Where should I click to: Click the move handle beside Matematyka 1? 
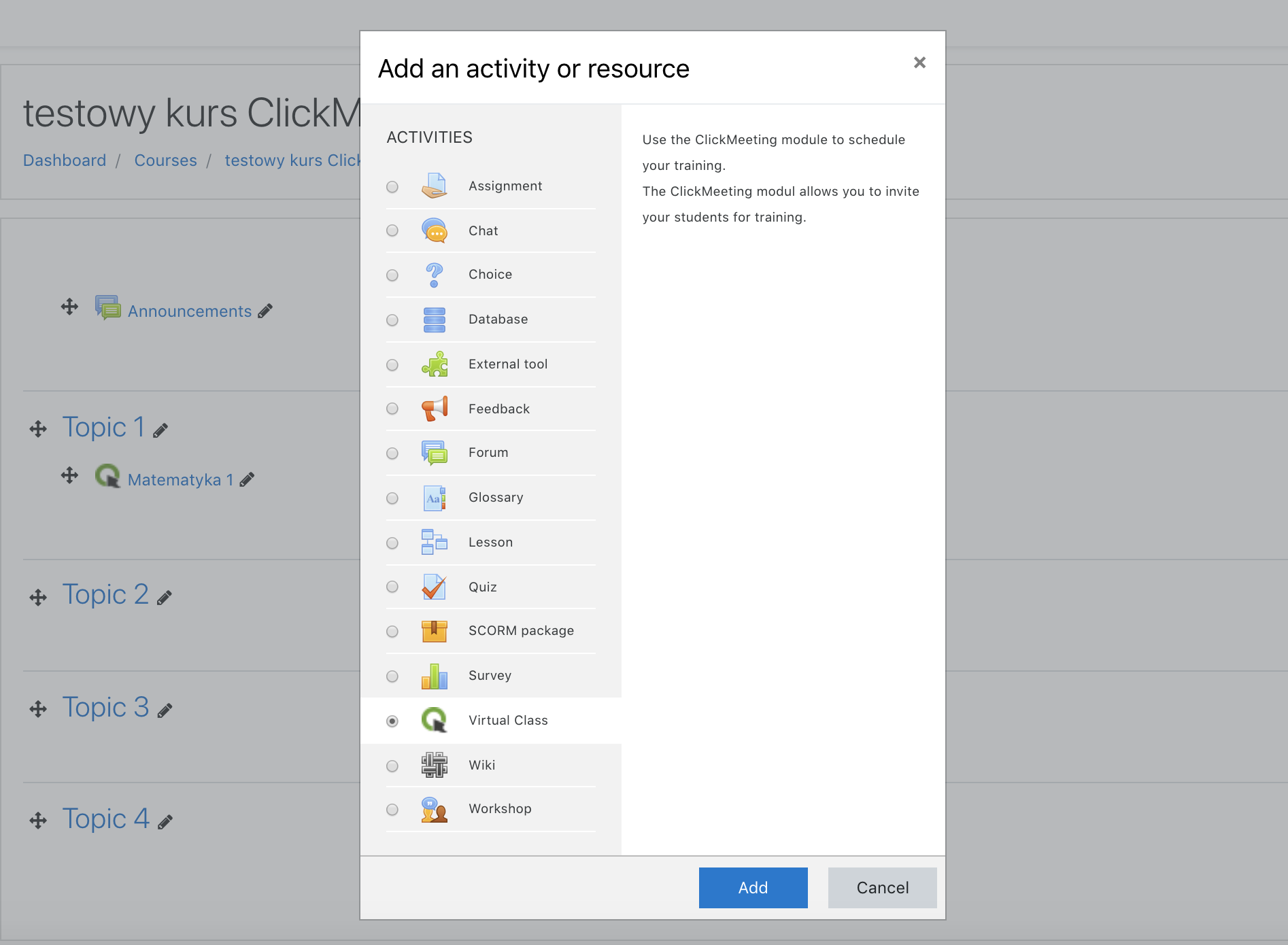tap(69, 475)
